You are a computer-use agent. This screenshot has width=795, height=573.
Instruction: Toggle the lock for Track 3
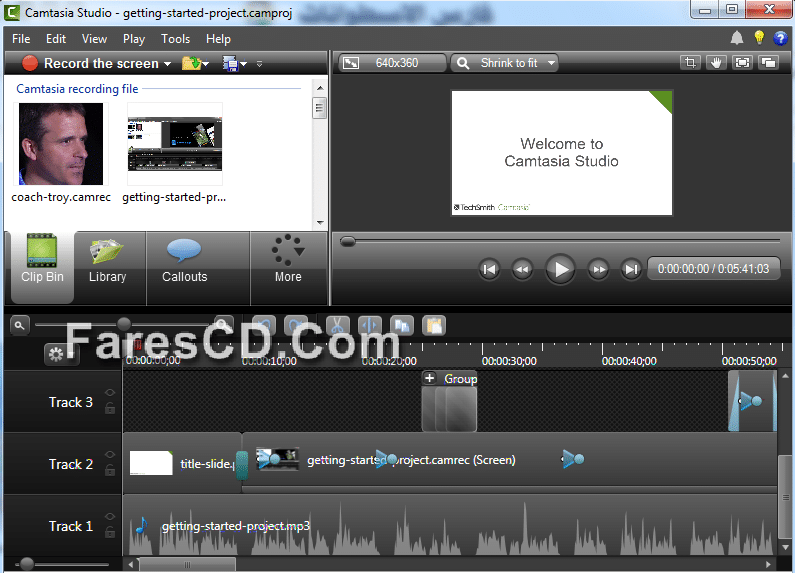point(110,408)
